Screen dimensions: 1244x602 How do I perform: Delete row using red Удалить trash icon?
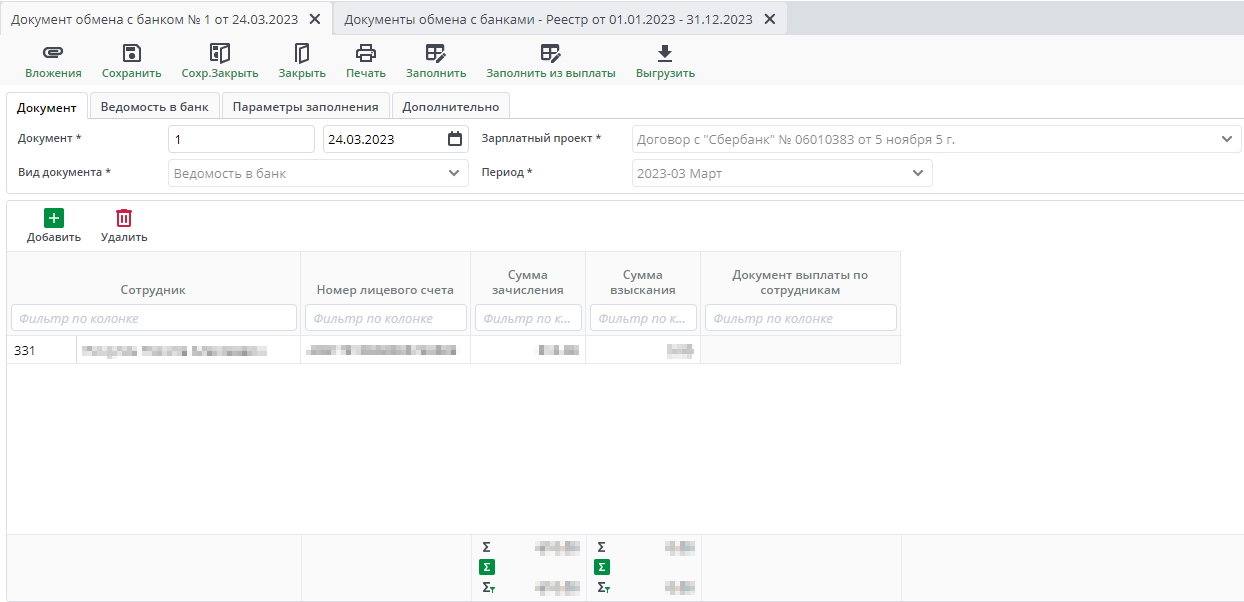pyautogui.click(x=124, y=218)
